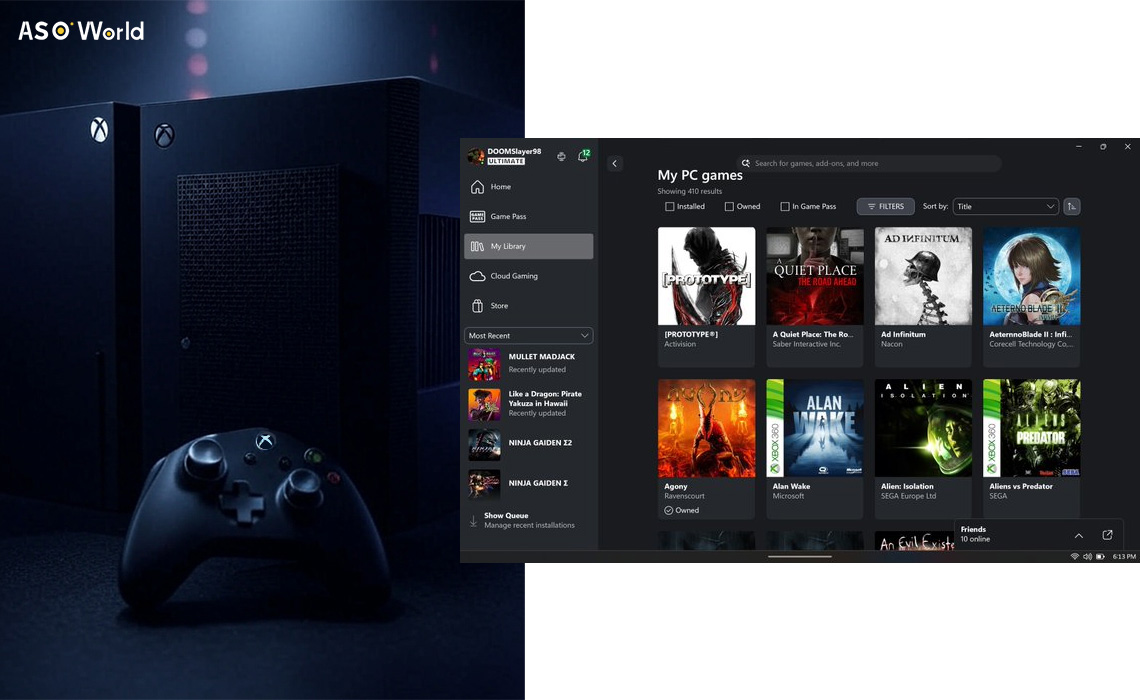Image resolution: width=1140 pixels, height=700 pixels.
Task: Click the Cloud Gaming cloud icon
Action: (477, 276)
